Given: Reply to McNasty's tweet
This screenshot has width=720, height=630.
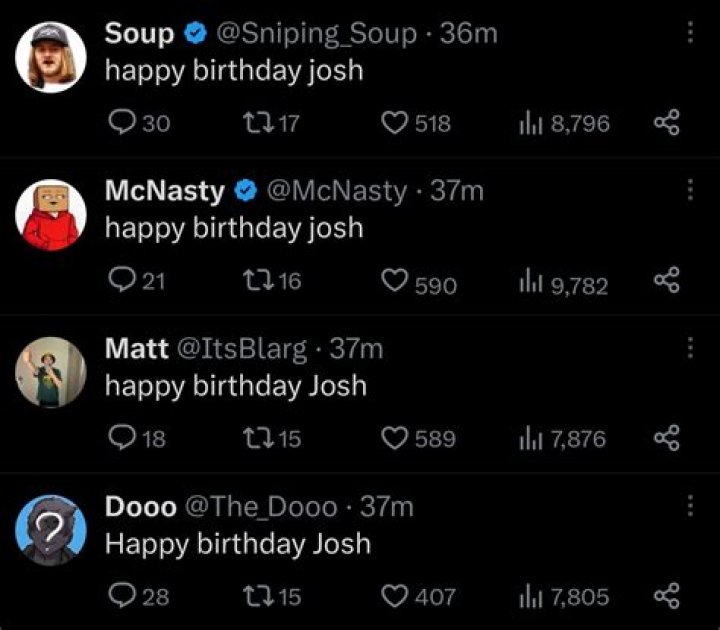Looking at the screenshot, I should pyautogui.click(x=121, y=282).
